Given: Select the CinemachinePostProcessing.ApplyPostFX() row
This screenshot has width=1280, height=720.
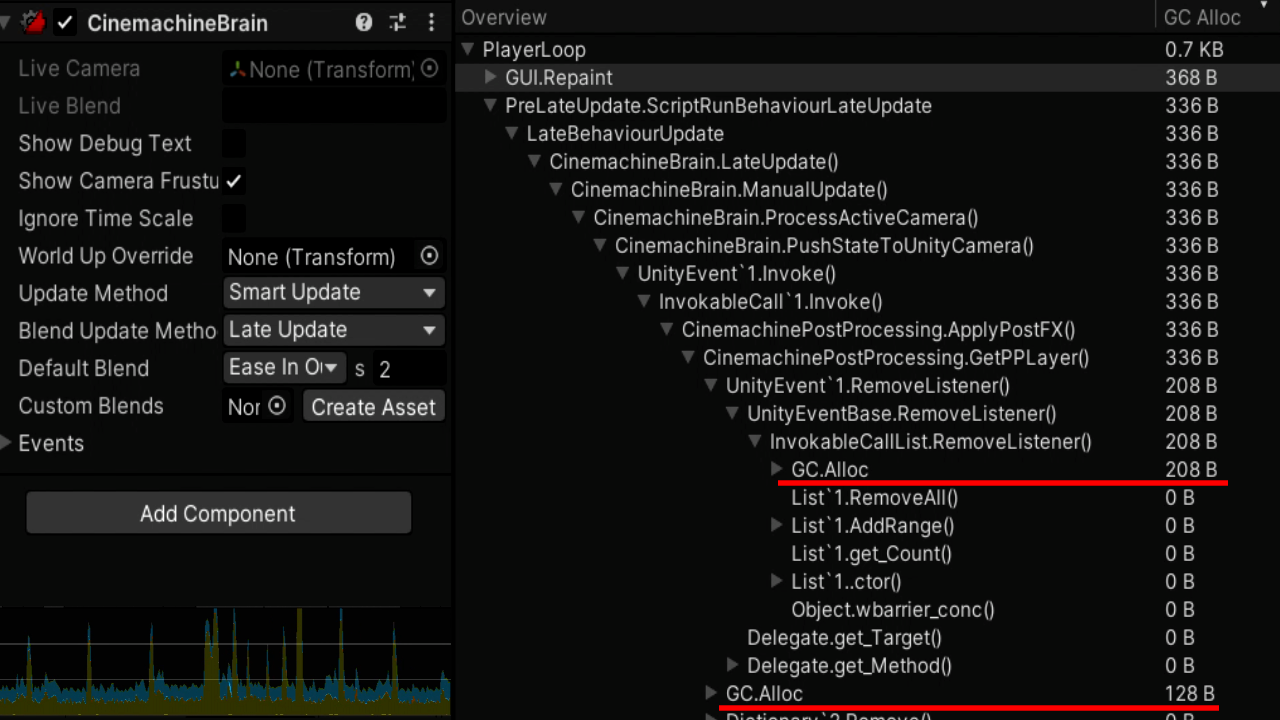Looking at the screenshot, I should click(867, 329).
